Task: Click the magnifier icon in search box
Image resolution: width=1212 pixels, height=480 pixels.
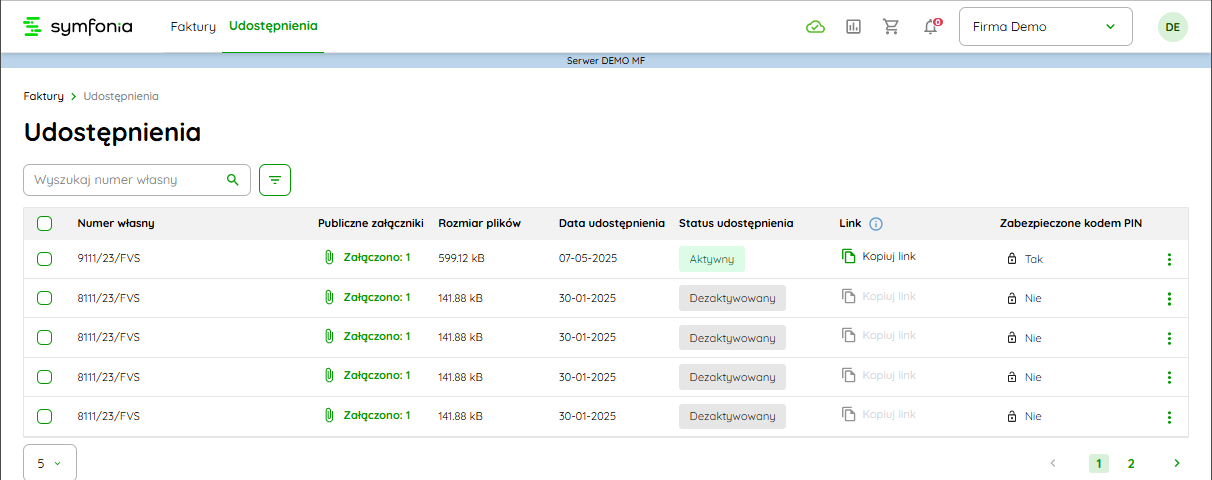Action: click(233, 180)
